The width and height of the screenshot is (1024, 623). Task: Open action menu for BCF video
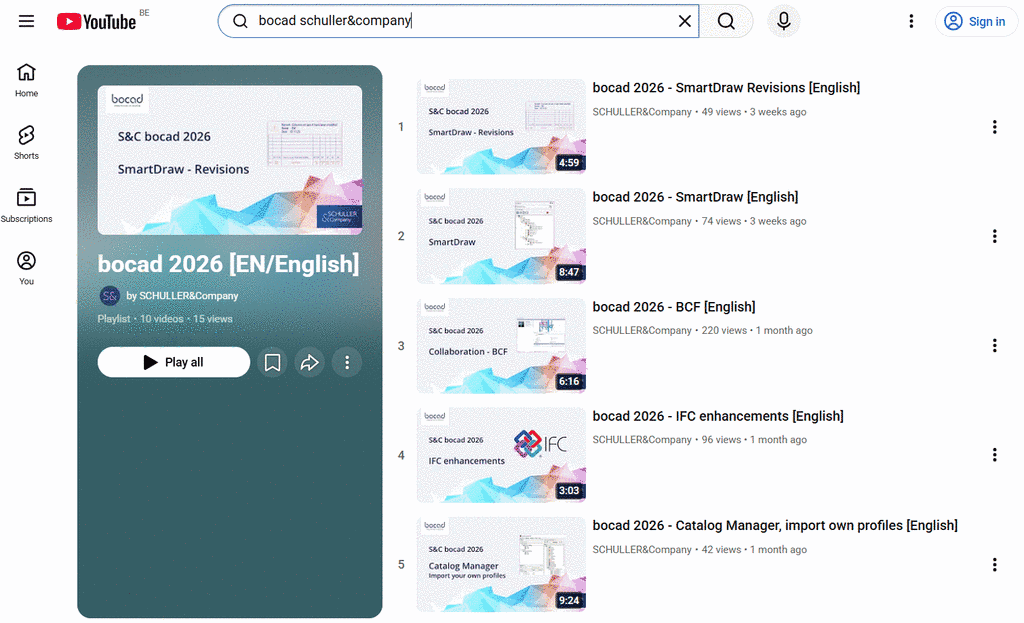tap(994, 346)
